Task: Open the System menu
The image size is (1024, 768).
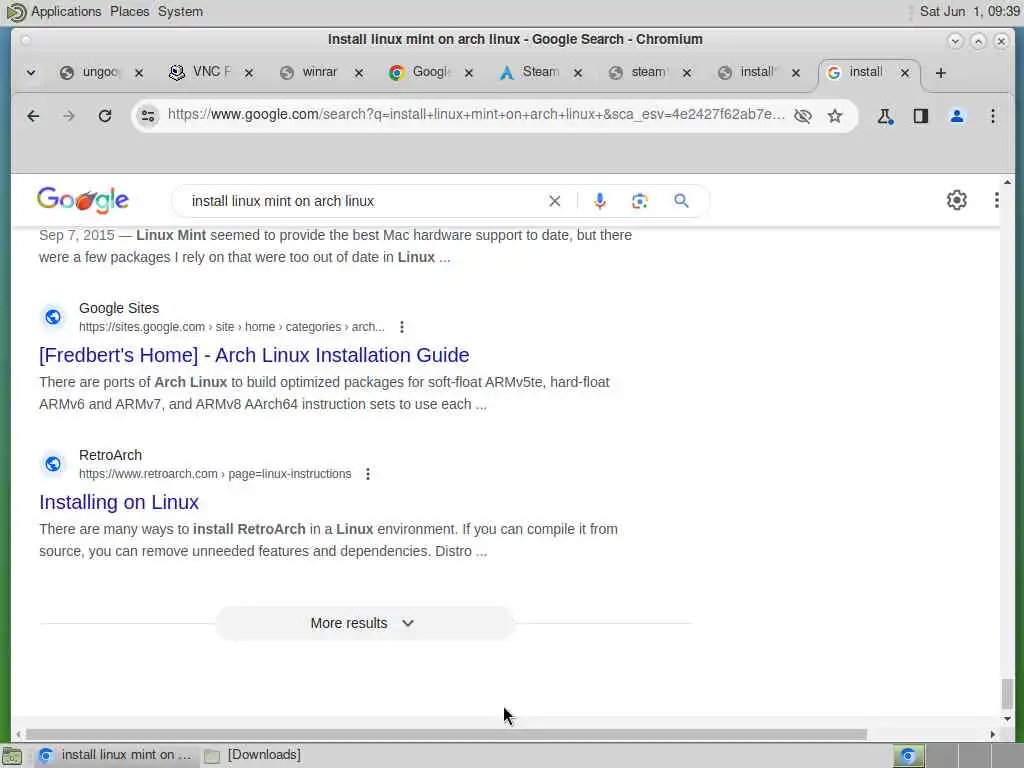Action: tap(180, 12)
